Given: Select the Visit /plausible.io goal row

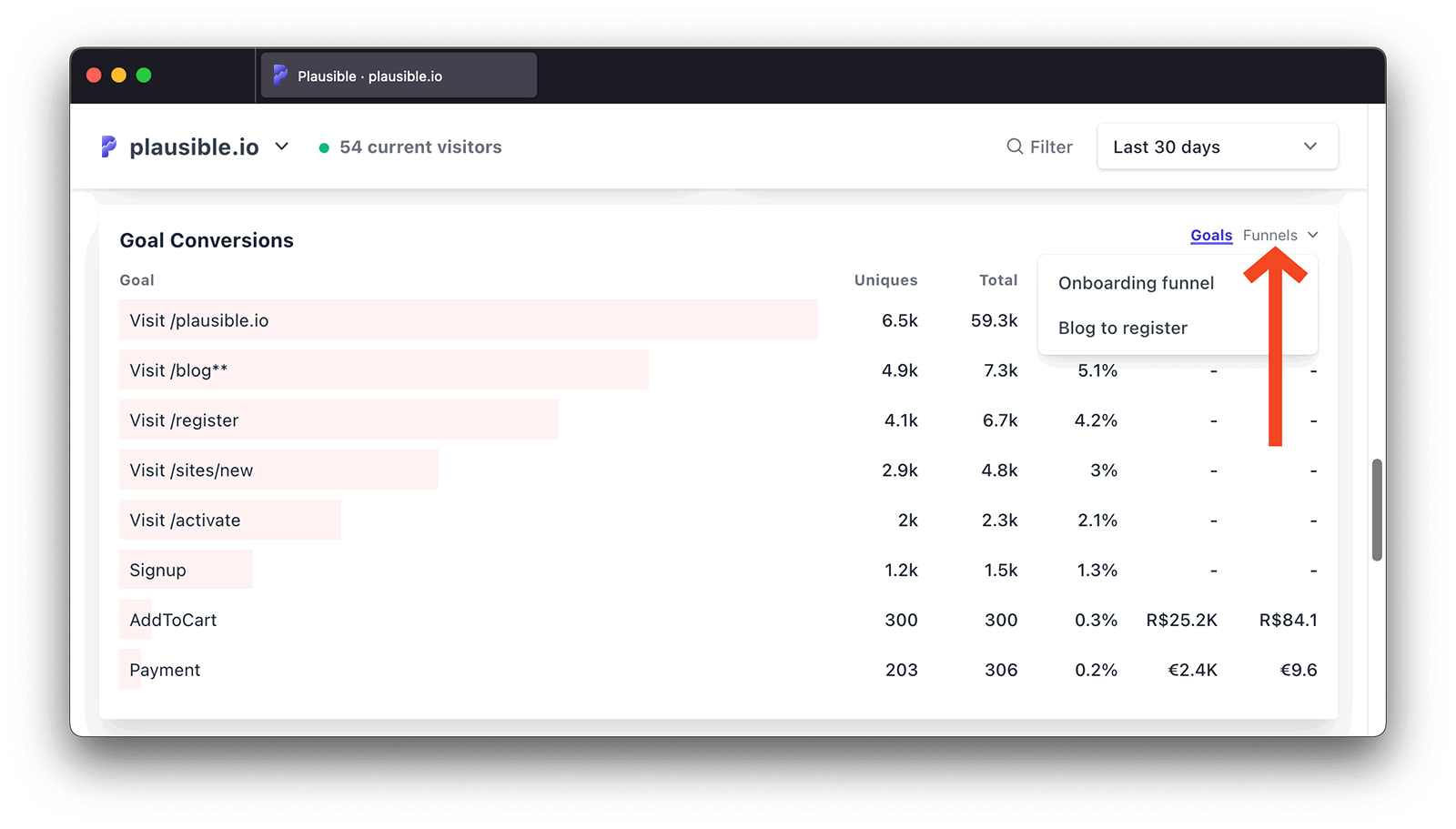Looking at the screenshot, I should pyautogui.click(x=198, y=320).
